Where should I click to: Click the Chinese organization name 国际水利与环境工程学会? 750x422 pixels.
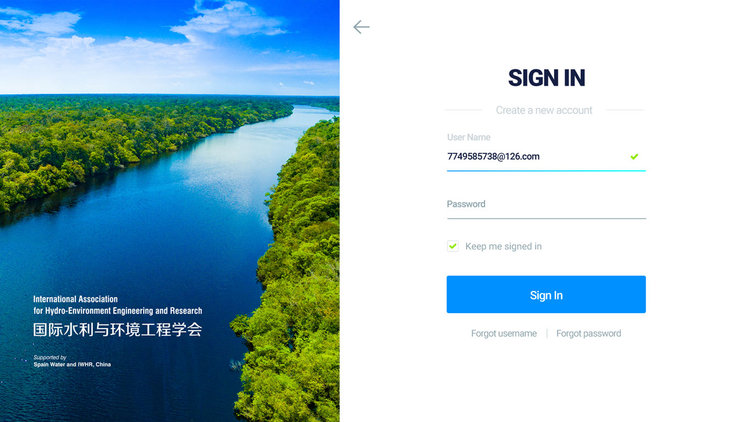tap(118, 329)
